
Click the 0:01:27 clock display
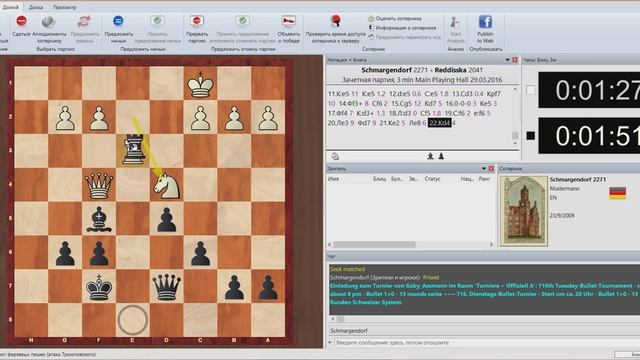pos(589,90)
